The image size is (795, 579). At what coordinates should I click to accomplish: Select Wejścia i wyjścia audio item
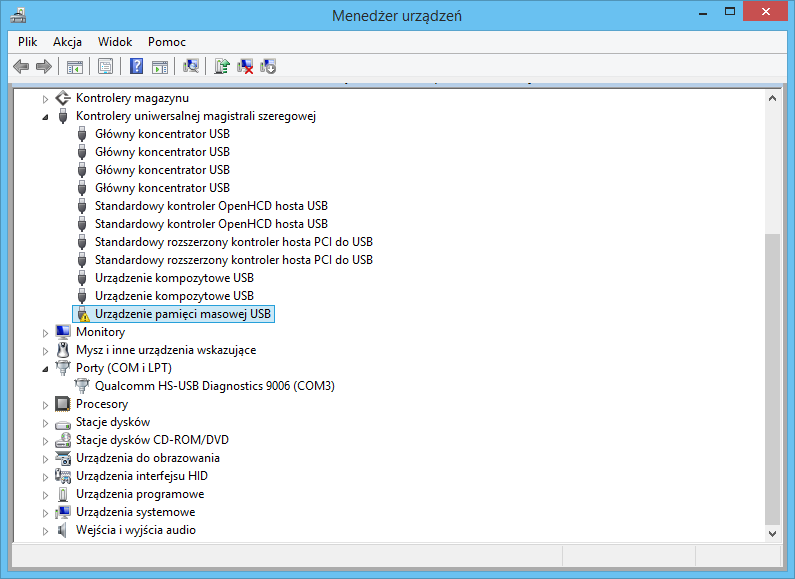135,530
